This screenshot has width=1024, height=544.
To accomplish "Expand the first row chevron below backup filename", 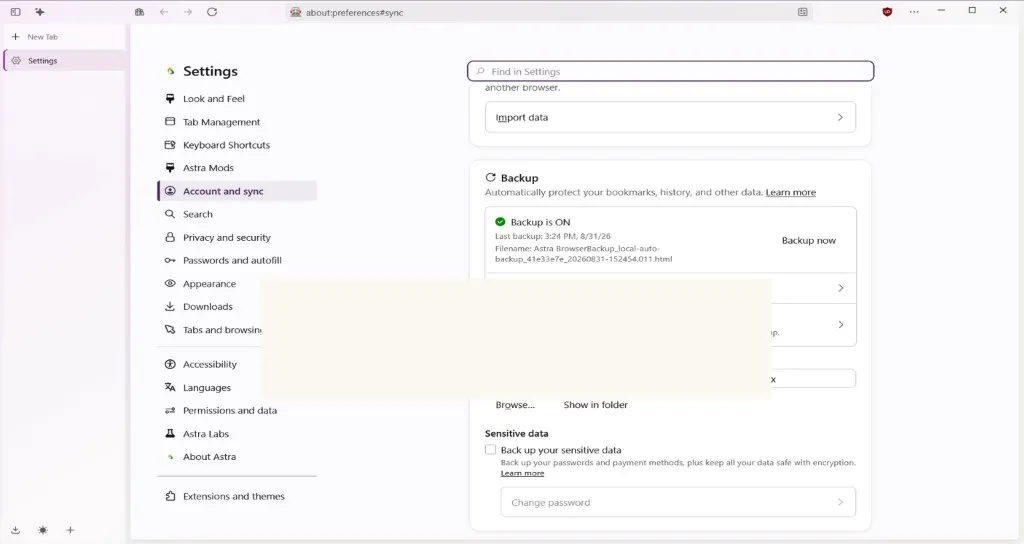I will click(x=840, y=288).
